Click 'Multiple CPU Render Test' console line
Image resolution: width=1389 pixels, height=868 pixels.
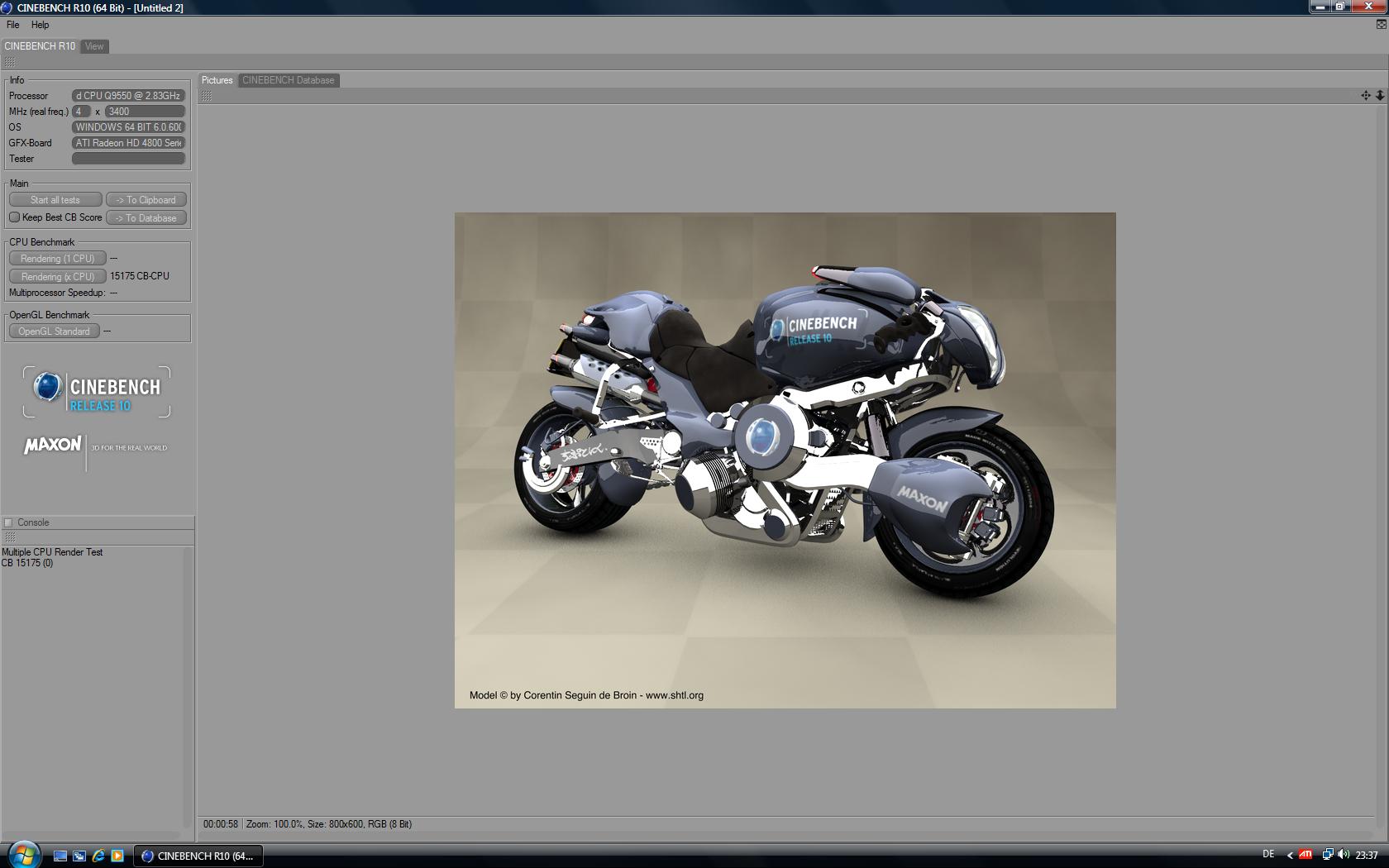(52, 552)
